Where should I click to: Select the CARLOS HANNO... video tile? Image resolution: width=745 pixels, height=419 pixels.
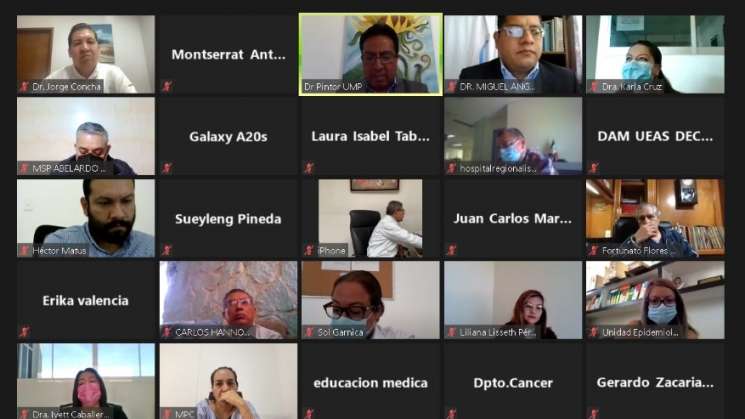click(229, 300)
